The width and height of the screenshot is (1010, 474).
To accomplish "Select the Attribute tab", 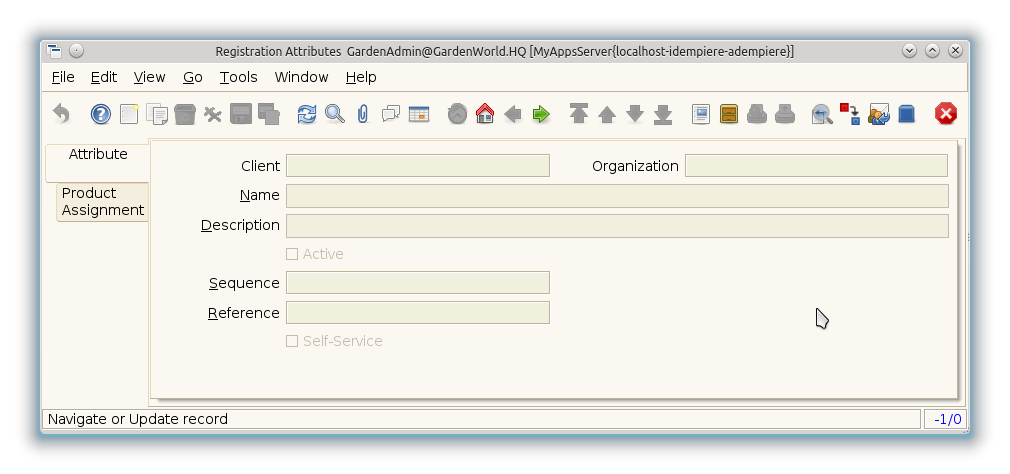I will tap(98, 155).
